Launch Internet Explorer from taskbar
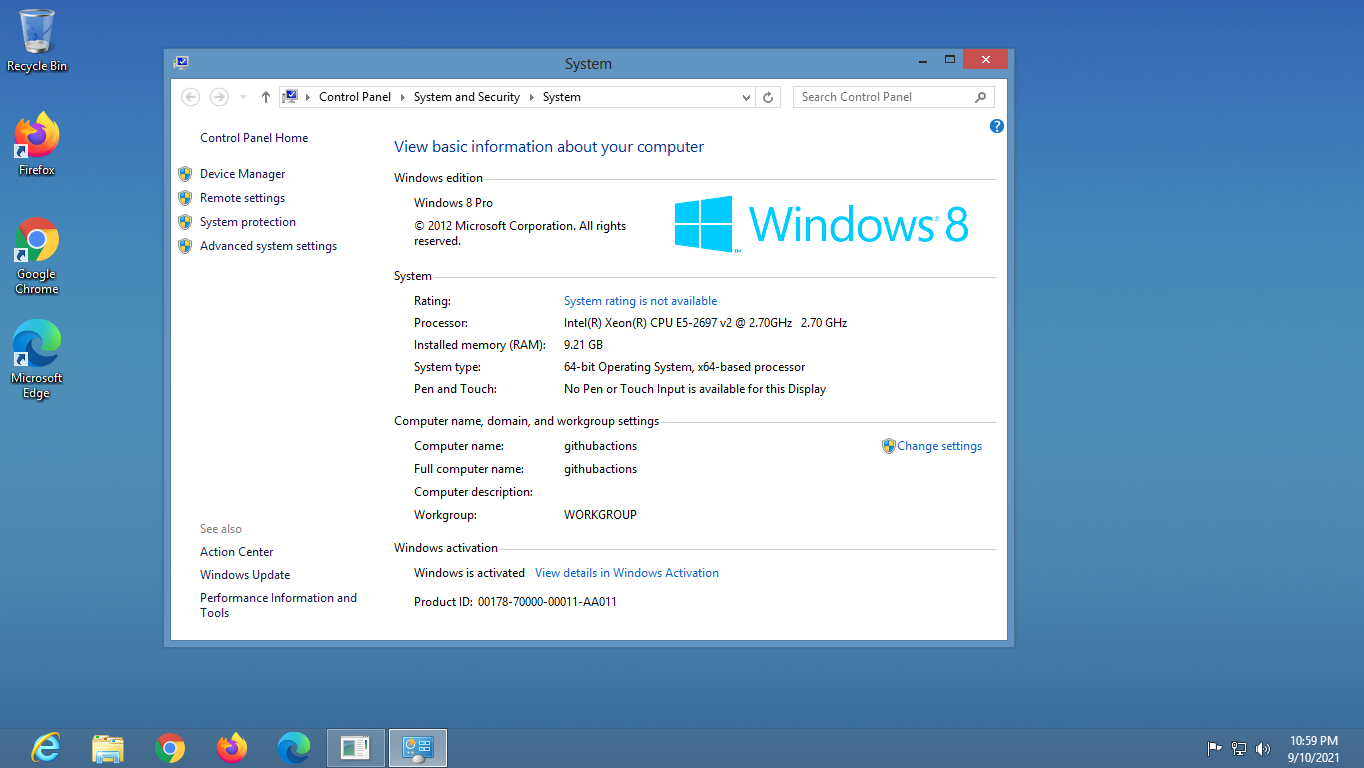 46,748
